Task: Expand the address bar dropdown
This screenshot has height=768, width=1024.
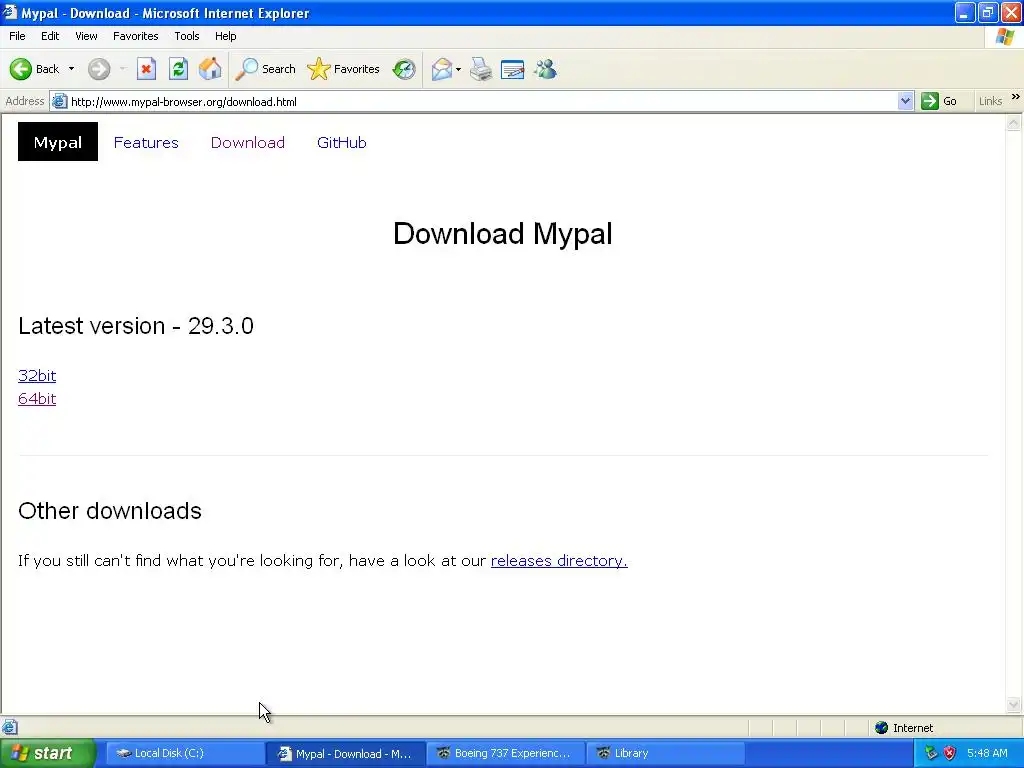Action: (x=905, y=101)
